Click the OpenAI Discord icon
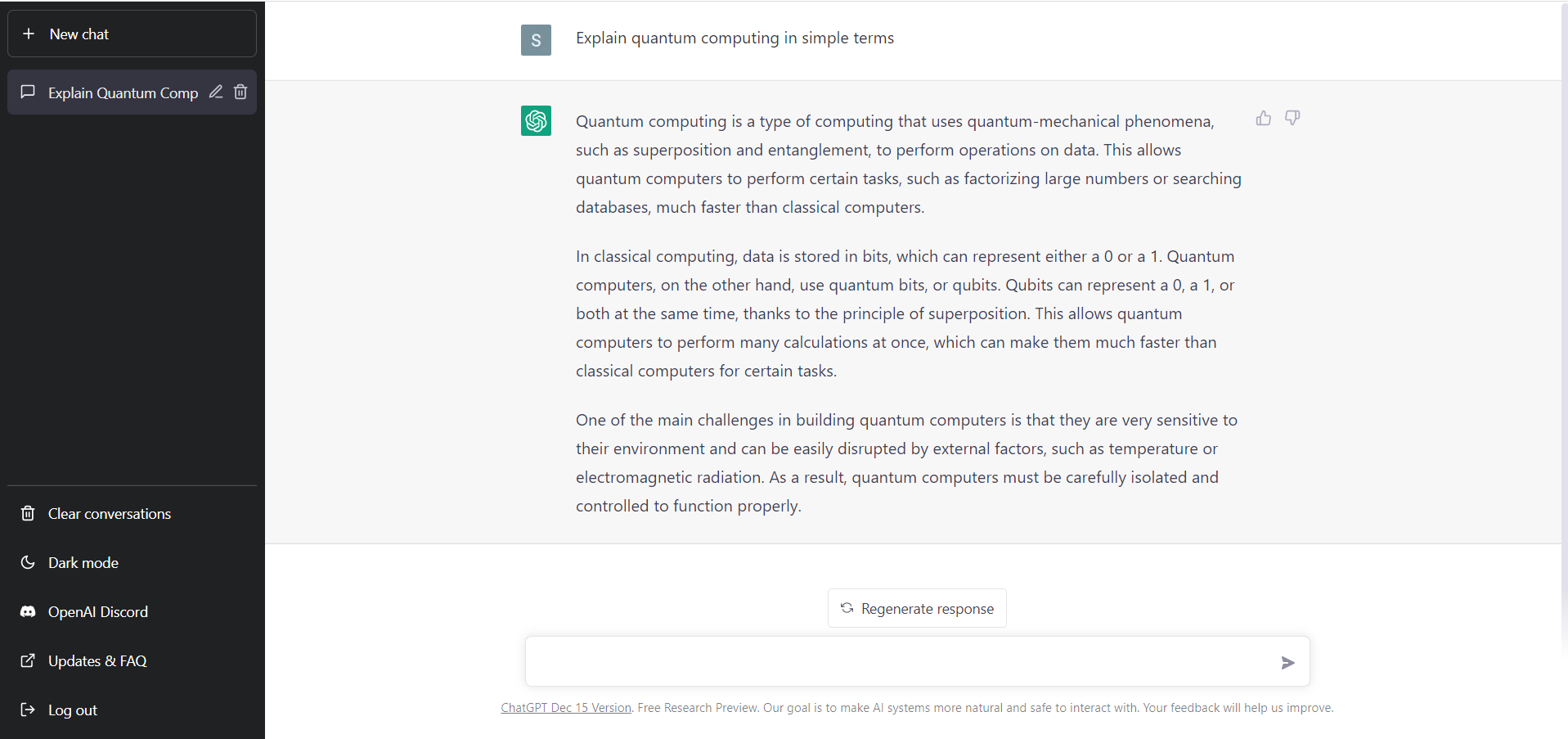Screen dimensions: 1568x739 coord(28,611)
